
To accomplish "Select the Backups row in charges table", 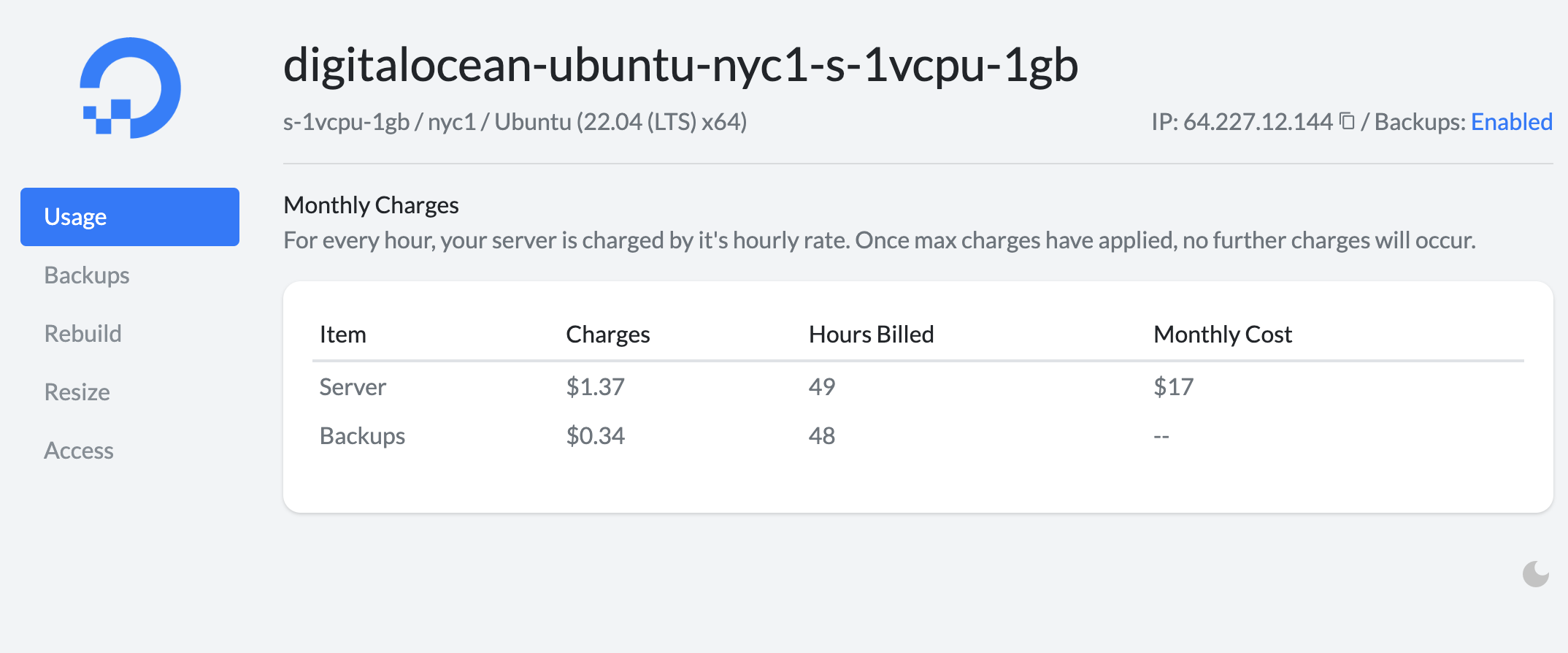I will coord(918,436).
